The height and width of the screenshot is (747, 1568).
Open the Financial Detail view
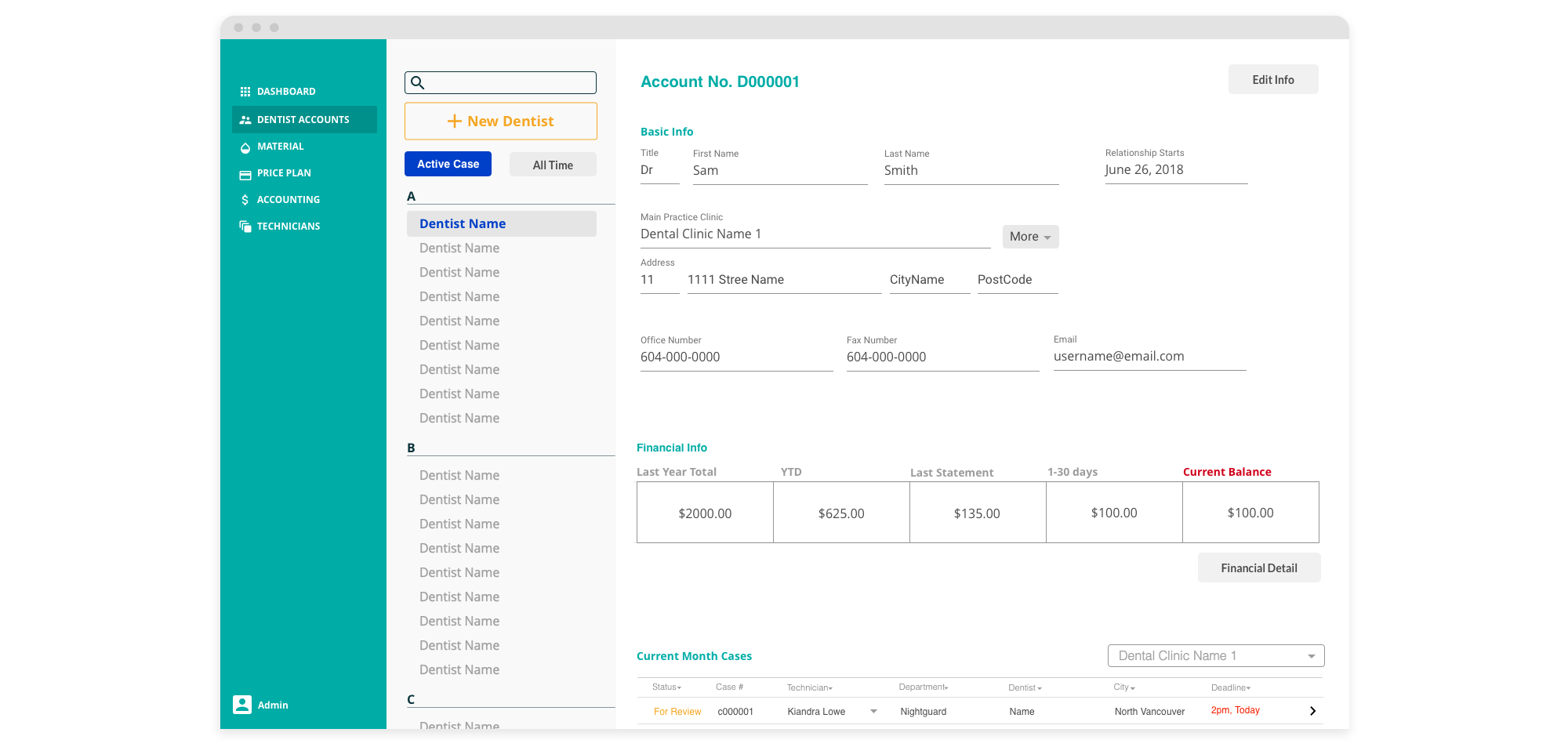click(x=1258, y=568)
